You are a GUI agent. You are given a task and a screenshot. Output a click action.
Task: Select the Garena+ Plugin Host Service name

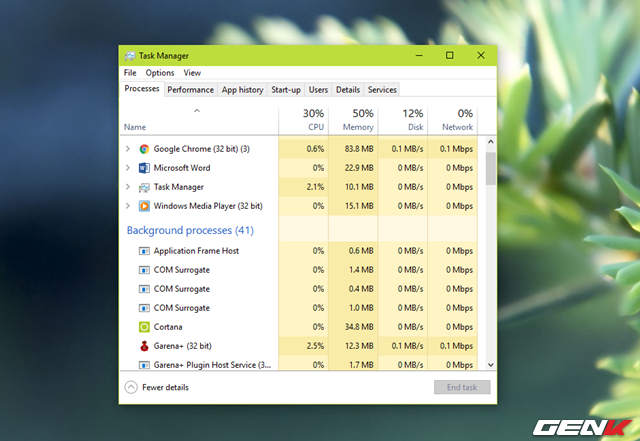(x=212, y=365)
